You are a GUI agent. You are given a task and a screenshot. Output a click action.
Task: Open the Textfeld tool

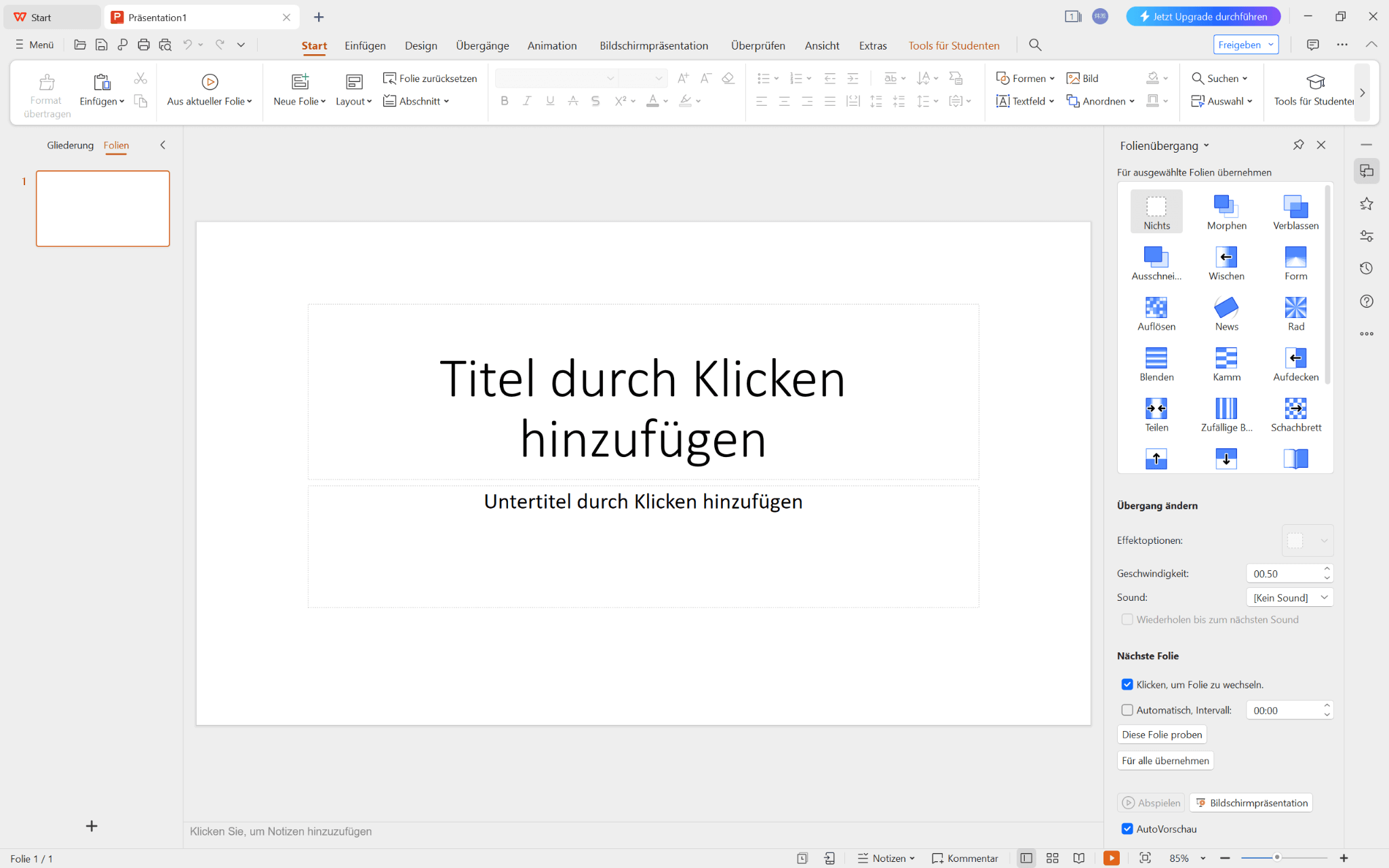[x=1025, y=100]
